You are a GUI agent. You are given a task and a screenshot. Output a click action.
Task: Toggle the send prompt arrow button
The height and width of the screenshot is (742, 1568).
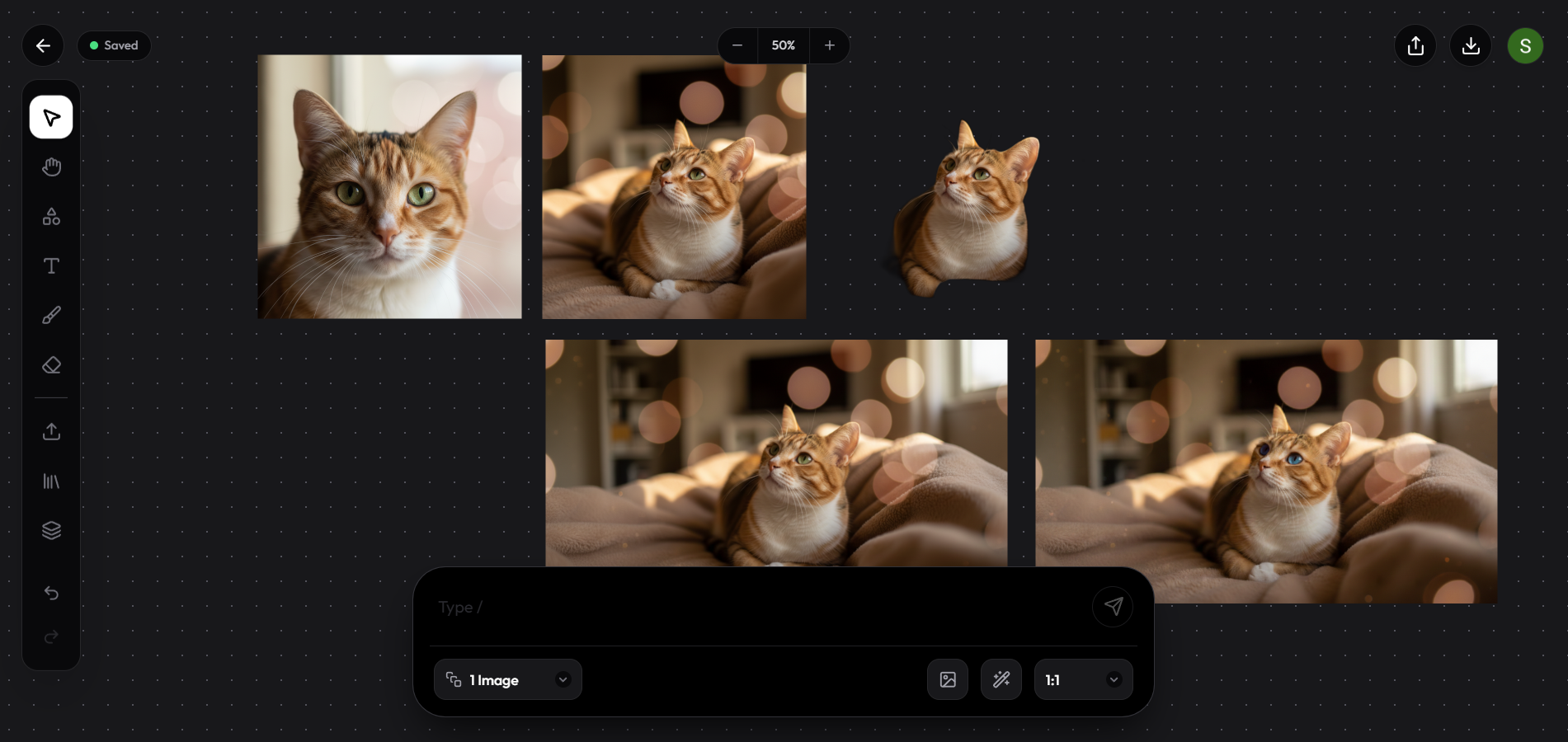click(1113, 606)
